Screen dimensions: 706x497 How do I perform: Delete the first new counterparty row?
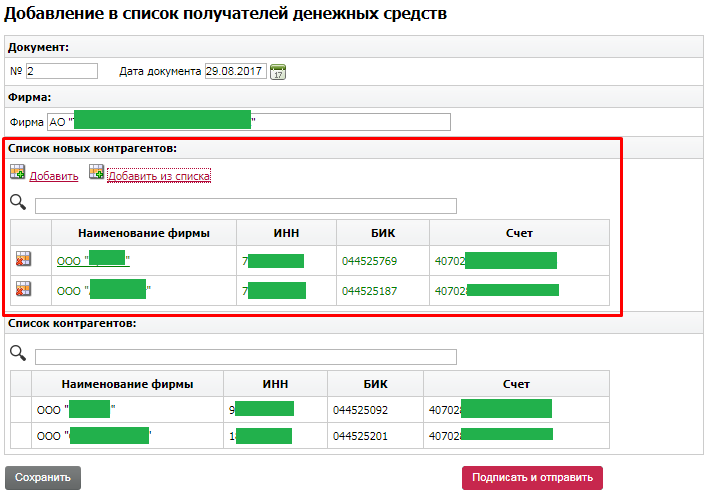(x=24, y=260)
